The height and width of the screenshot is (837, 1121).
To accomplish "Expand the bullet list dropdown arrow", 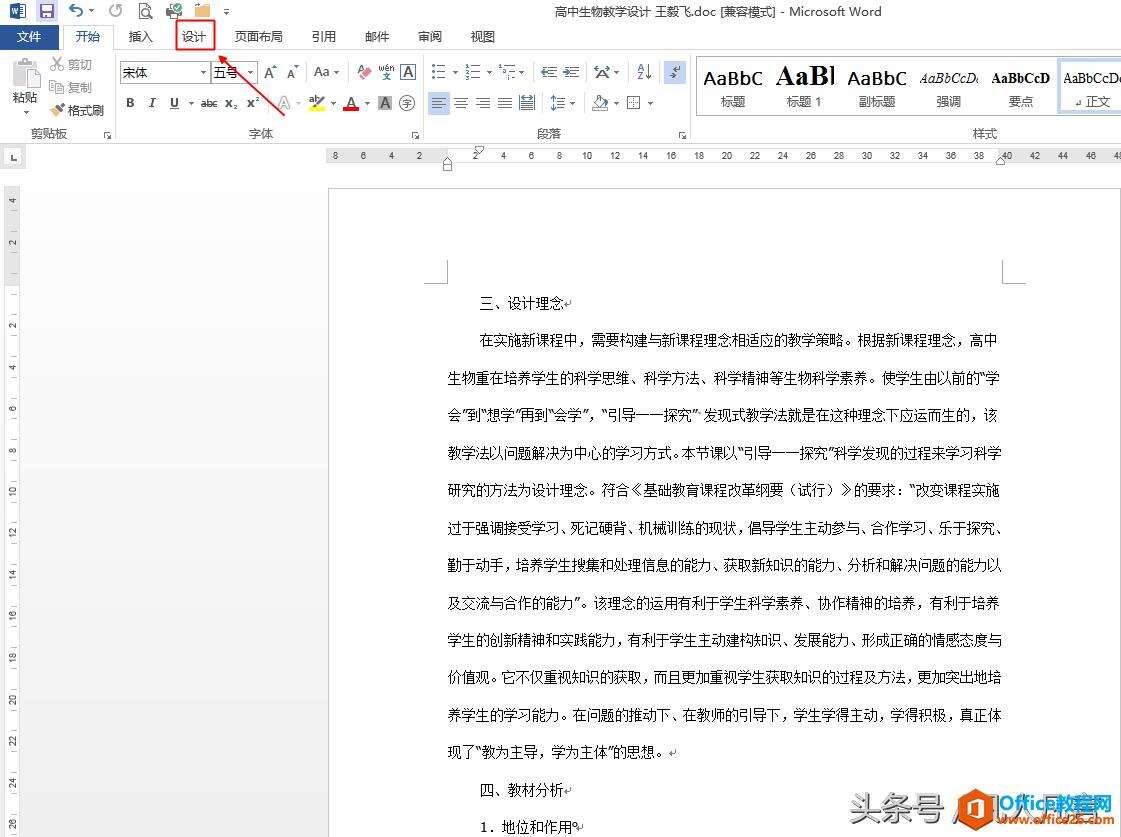I will click(x=455, y=72).
